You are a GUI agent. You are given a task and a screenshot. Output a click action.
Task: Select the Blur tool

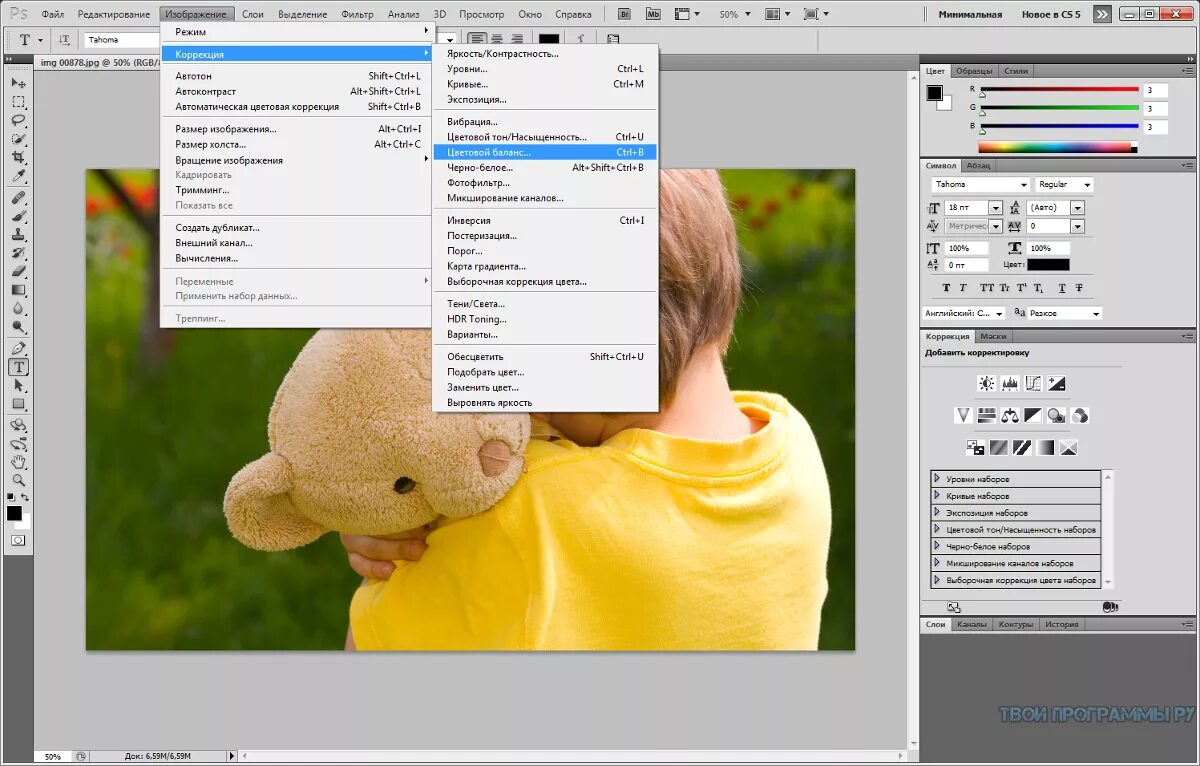coord(18,308)
